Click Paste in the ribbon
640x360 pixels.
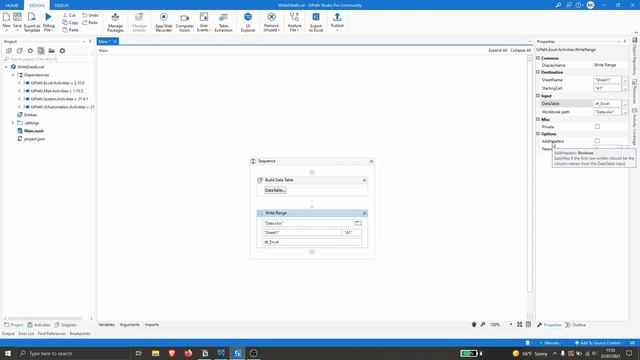coord(71,30)
